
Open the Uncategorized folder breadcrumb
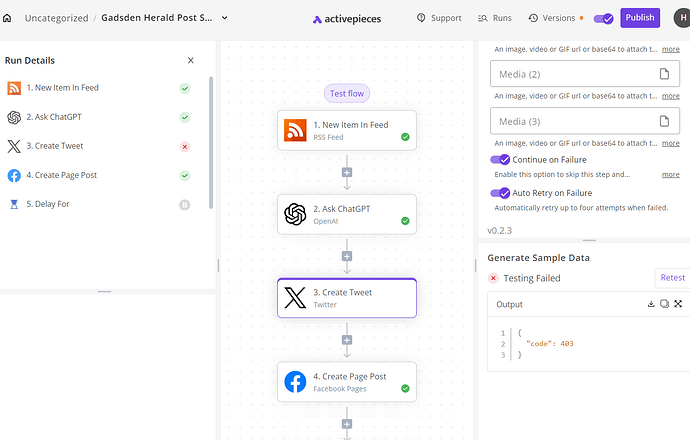coord(56,18)
